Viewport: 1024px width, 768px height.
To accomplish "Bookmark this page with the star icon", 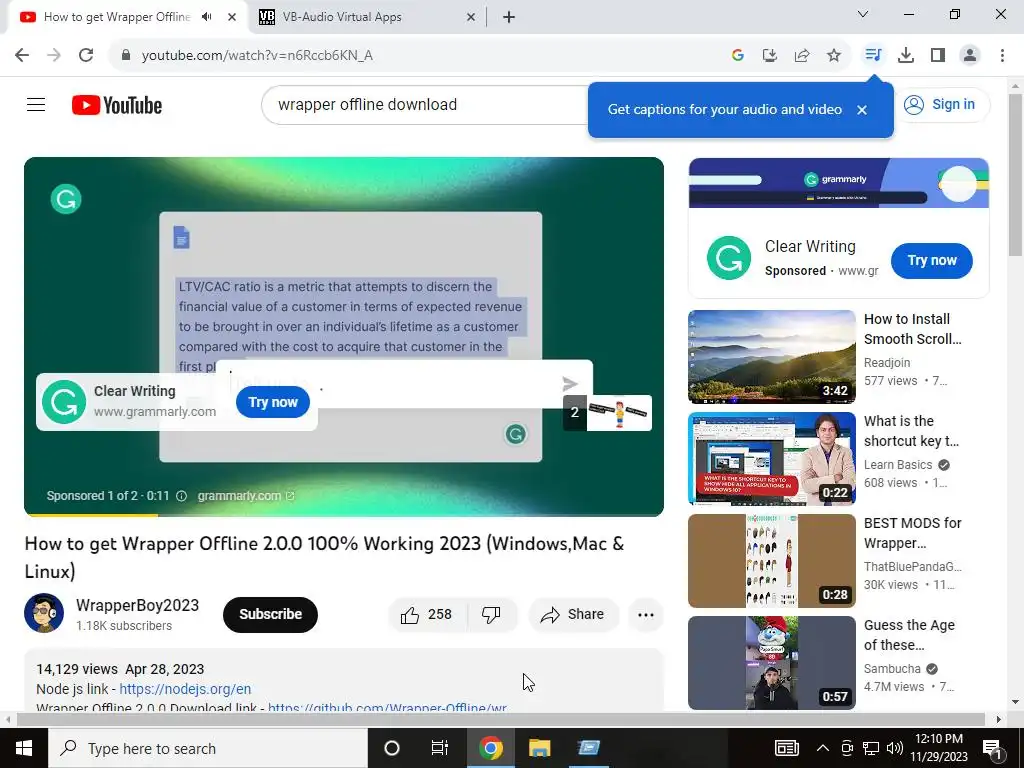I will tap(834, 56).
